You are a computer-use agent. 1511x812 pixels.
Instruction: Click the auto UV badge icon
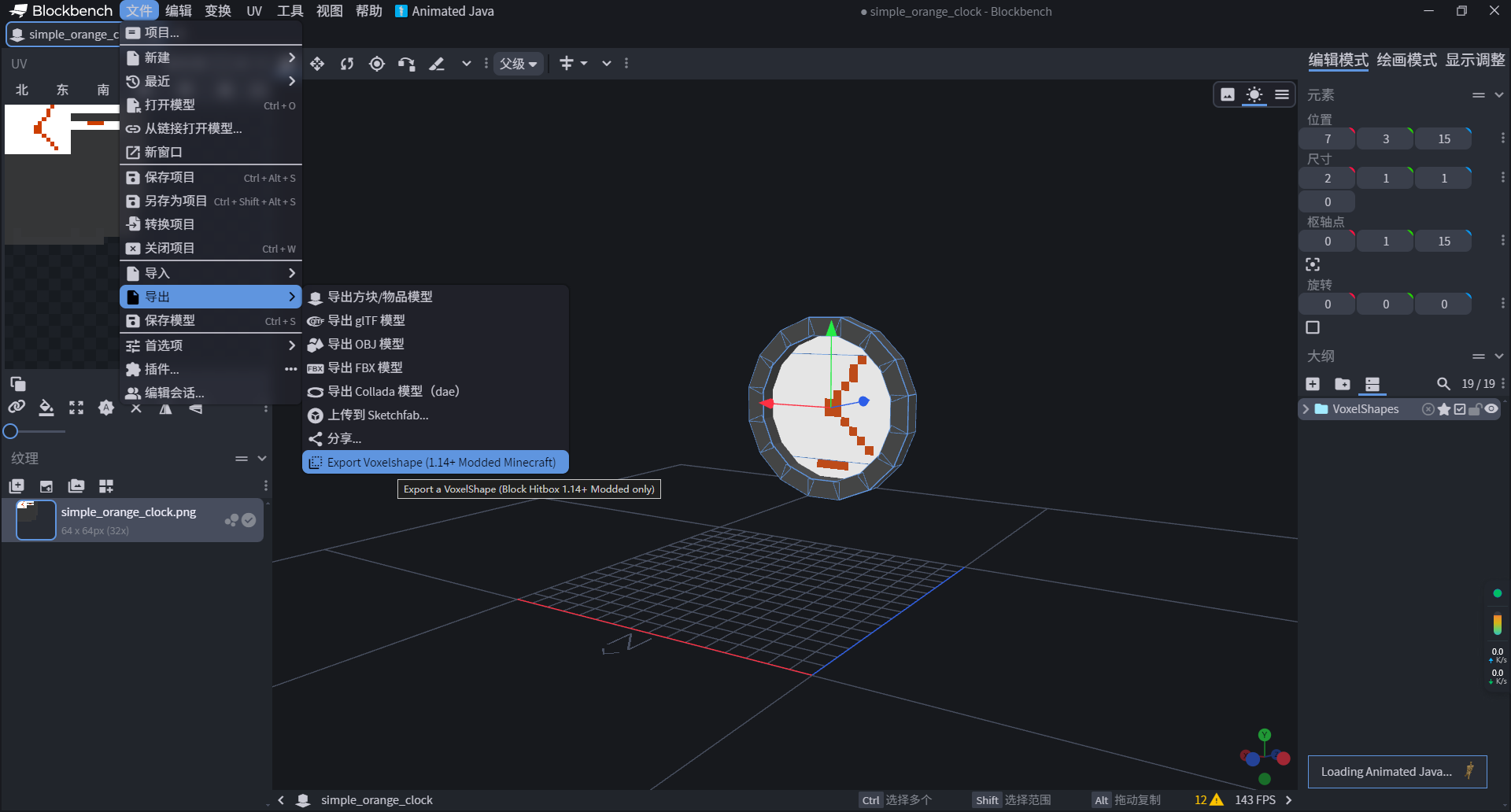[x=106, y=408]
